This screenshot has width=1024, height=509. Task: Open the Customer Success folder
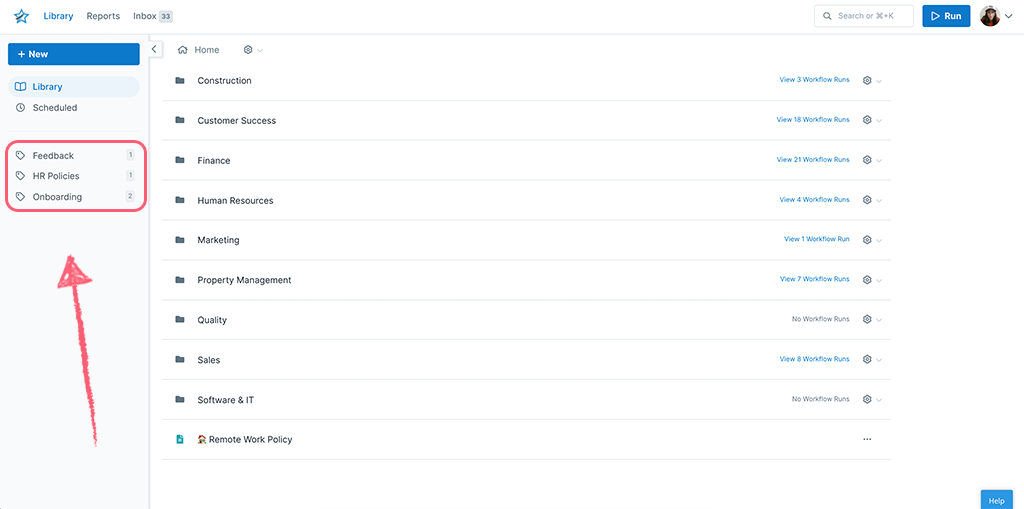point(236,120)
